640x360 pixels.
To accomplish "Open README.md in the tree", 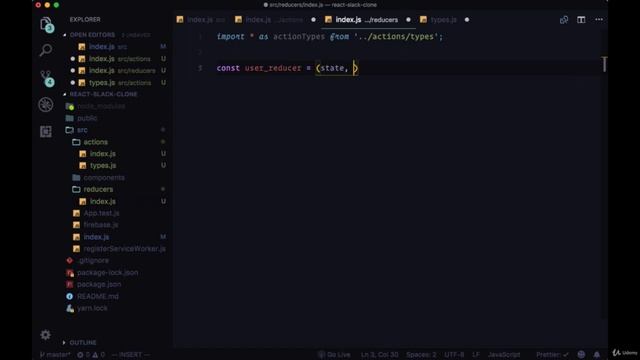I will 98,297.
